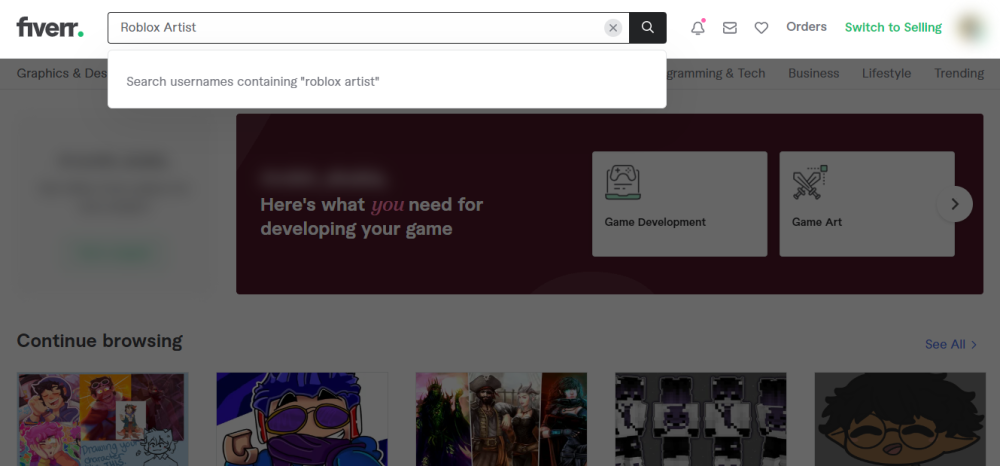Open saved lists heart icon
Image resolution: width=1000 pixels, height=466 pixels.
click(761, 28)
